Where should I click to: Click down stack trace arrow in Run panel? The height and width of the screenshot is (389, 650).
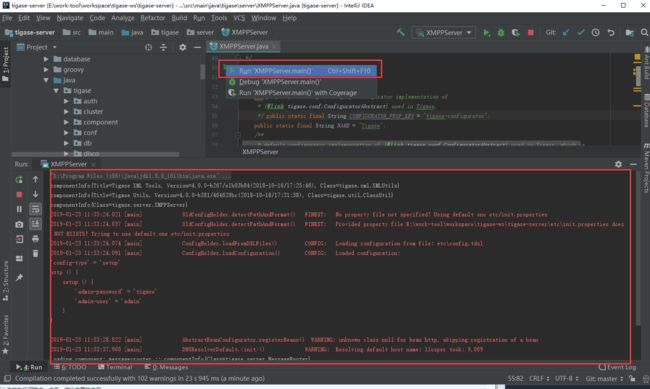[35, 194]
